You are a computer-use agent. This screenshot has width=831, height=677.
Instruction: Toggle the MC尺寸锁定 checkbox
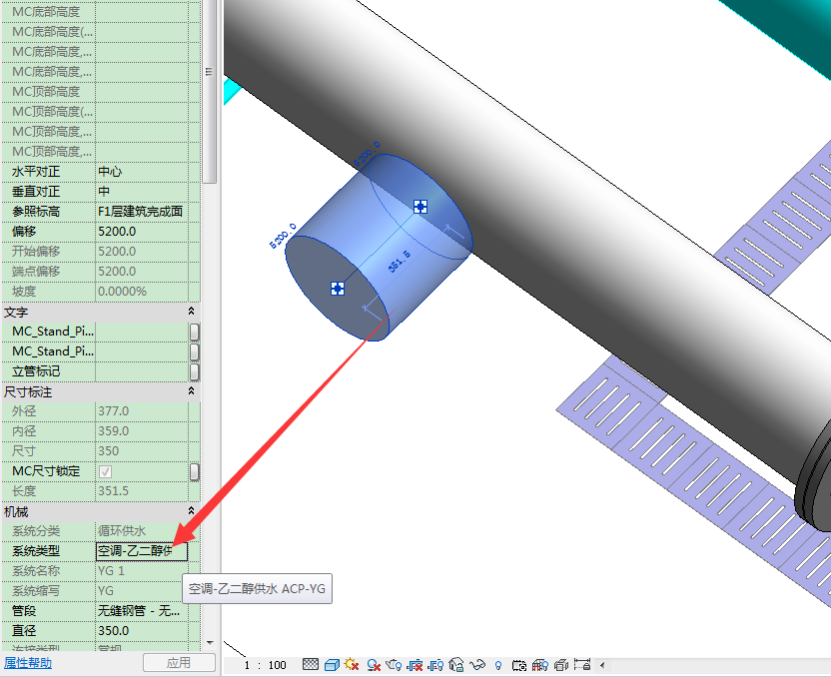(x=105, y=471)
